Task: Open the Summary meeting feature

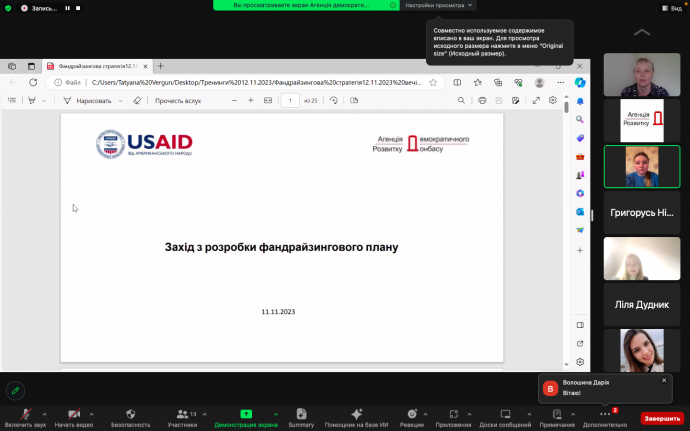Action: tap(301, 418)
